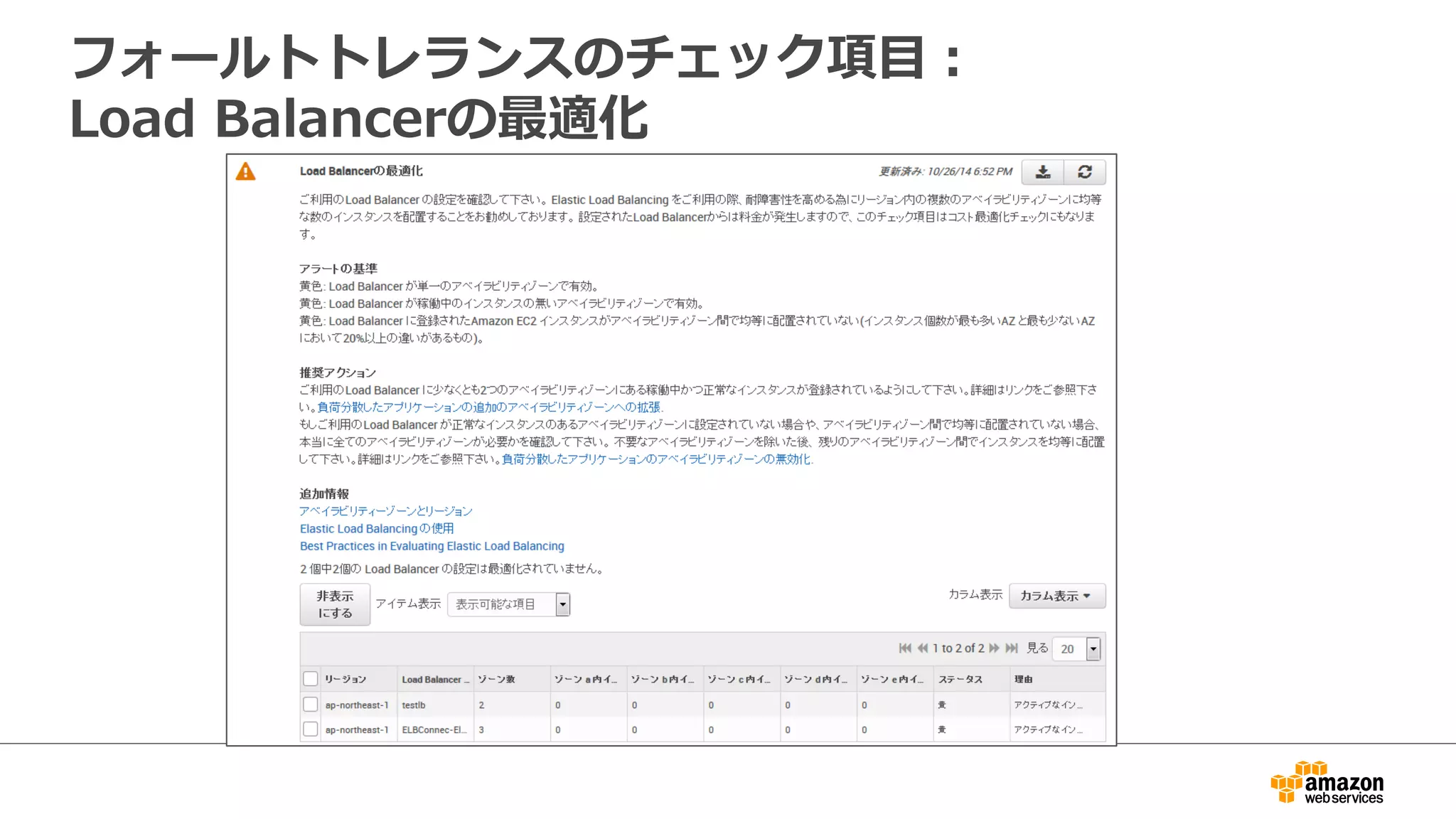Open the 負荷分散したアプリケーションの追加 link
Viewport: 1456px width, 819px height.
(x=490, y=407)
